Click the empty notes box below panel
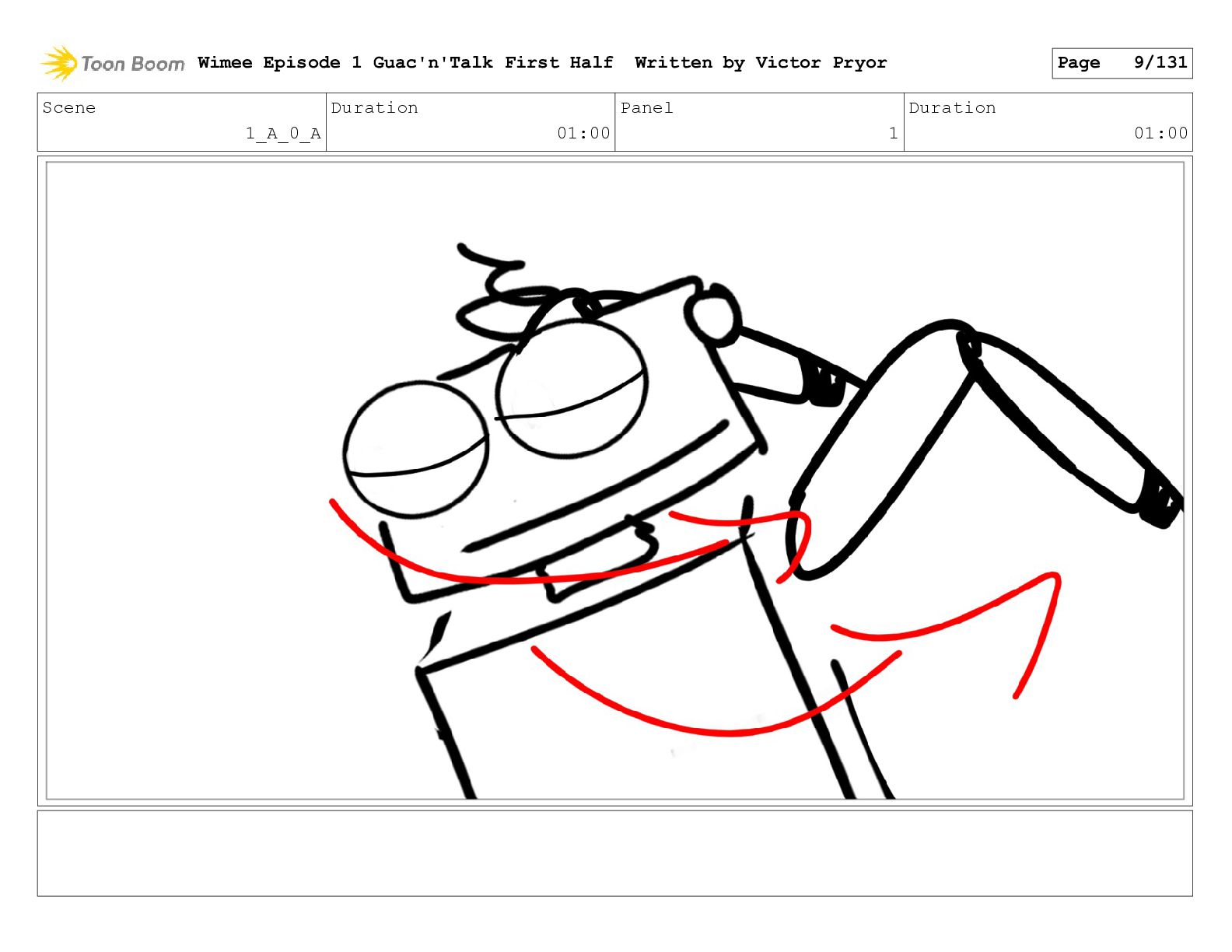 [x=614, y=853]
